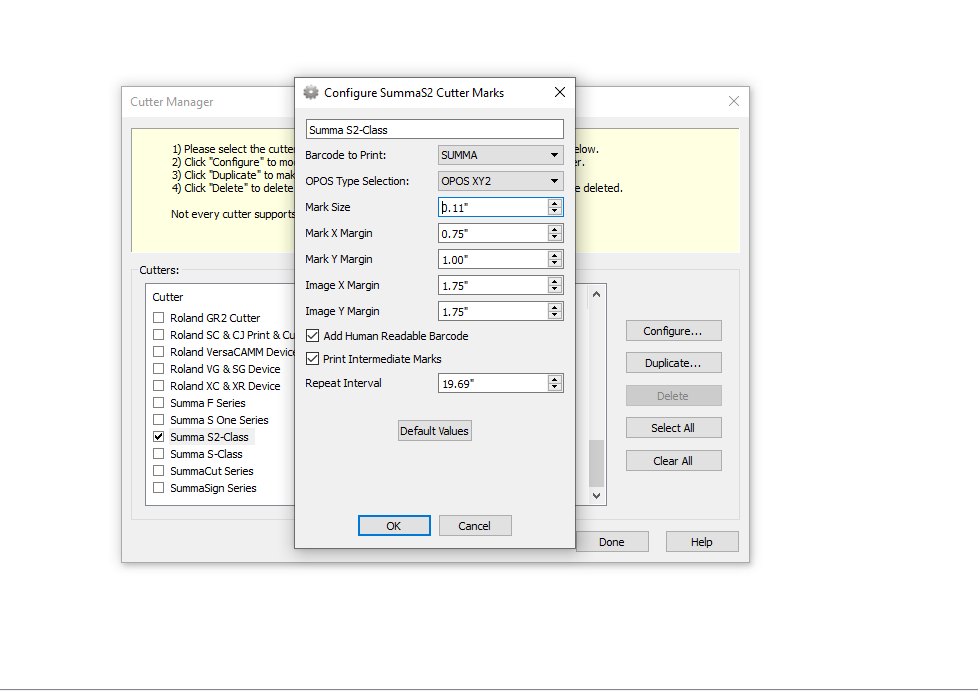Open the OPOS Type Selection dropdown

[501, 181]
